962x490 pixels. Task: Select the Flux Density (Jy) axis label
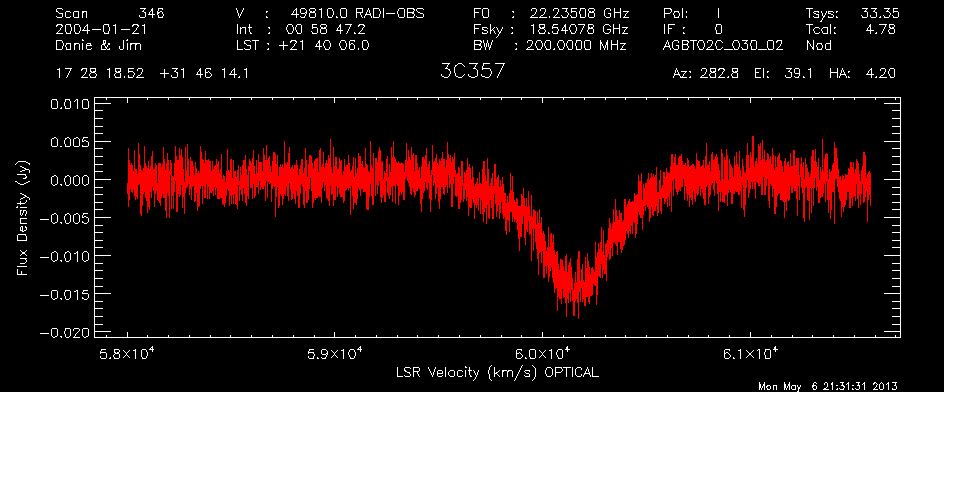[x=22, y=219]
